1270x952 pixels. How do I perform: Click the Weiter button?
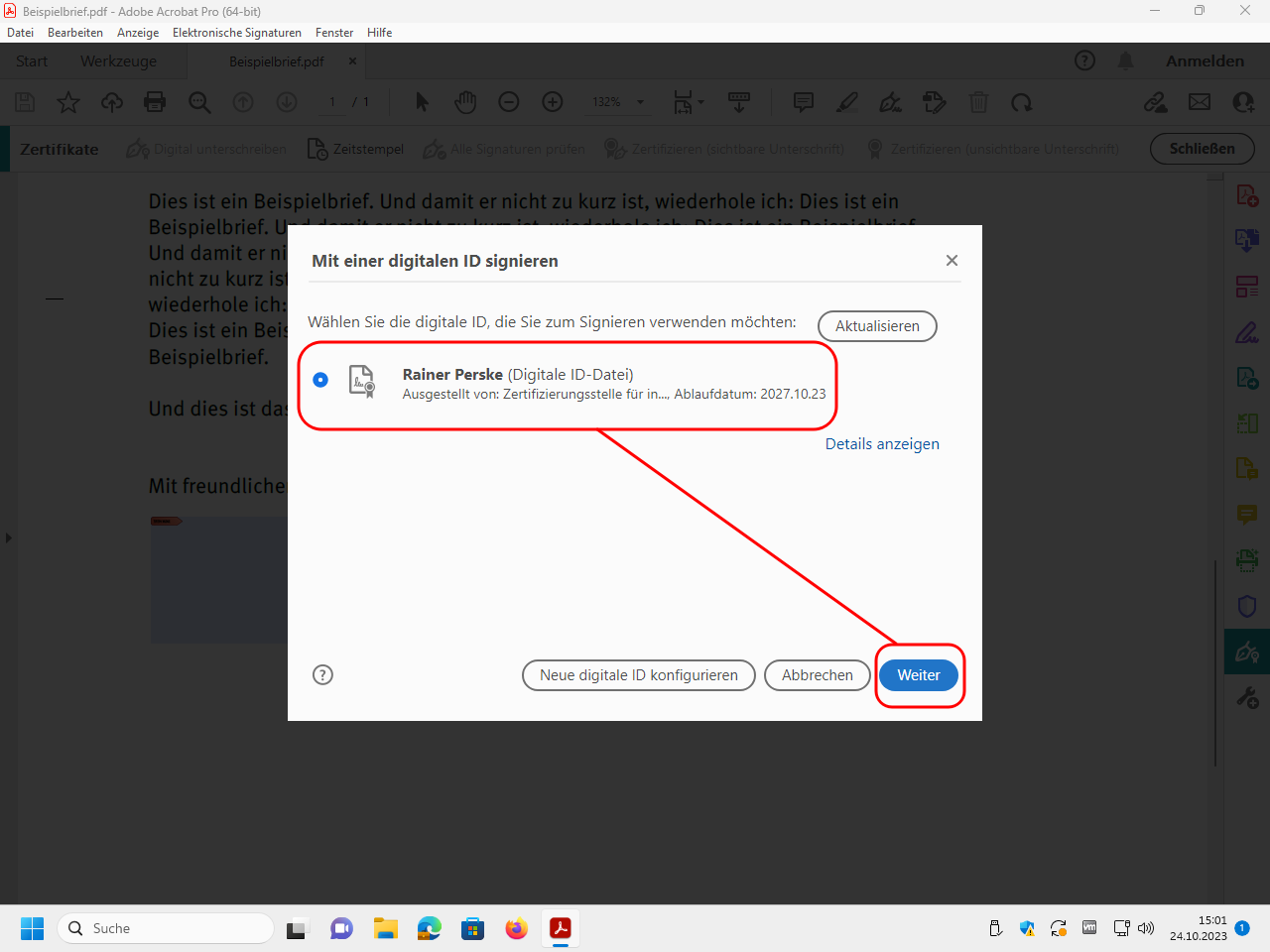click(918, 675)
